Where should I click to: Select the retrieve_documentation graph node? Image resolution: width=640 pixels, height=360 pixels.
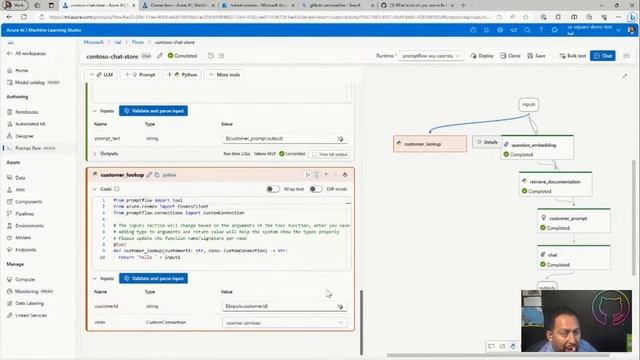(556, 184)
